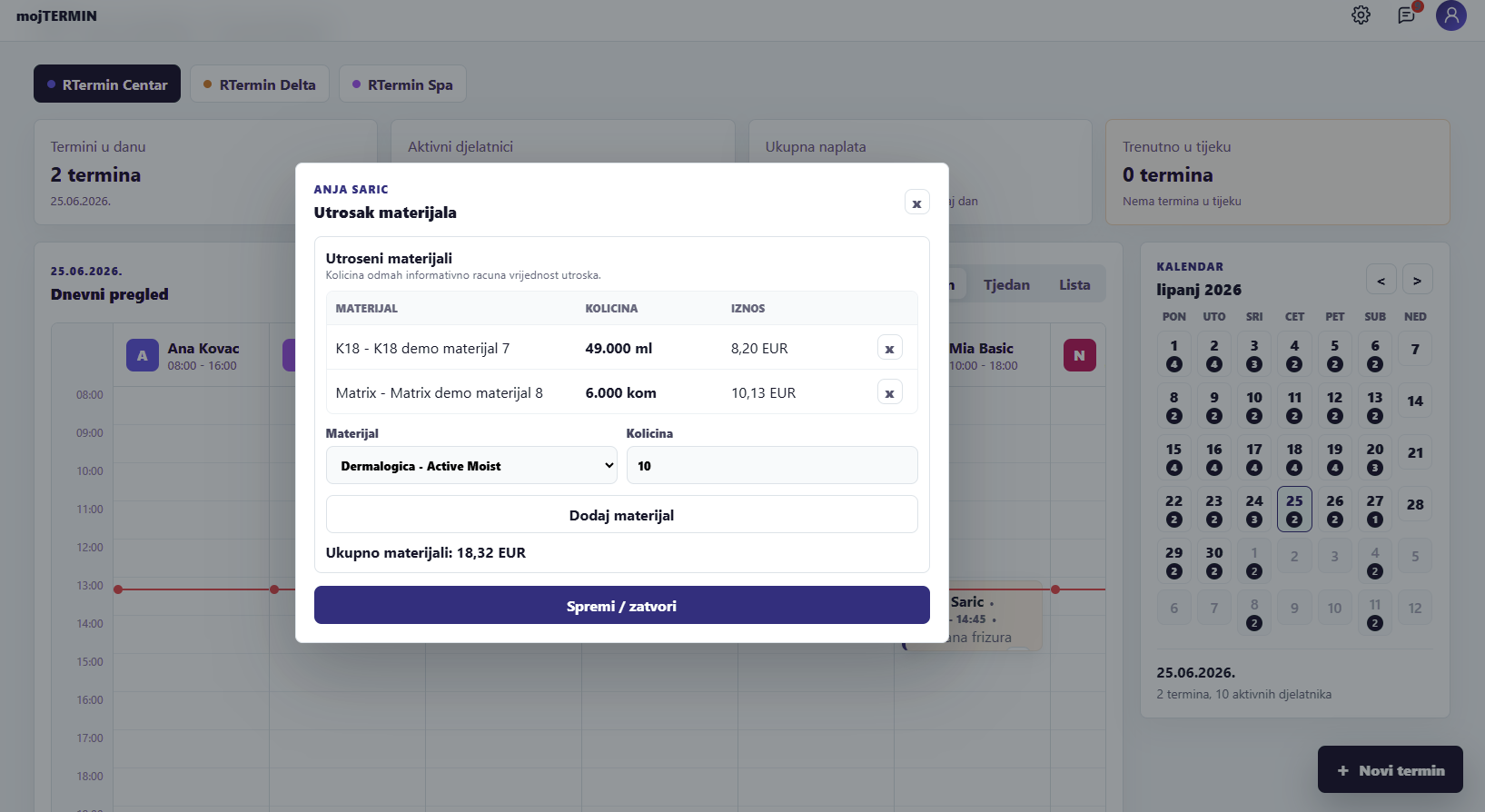
Task: Switch to Tjedan view
Action: [x=1006, y=284]
